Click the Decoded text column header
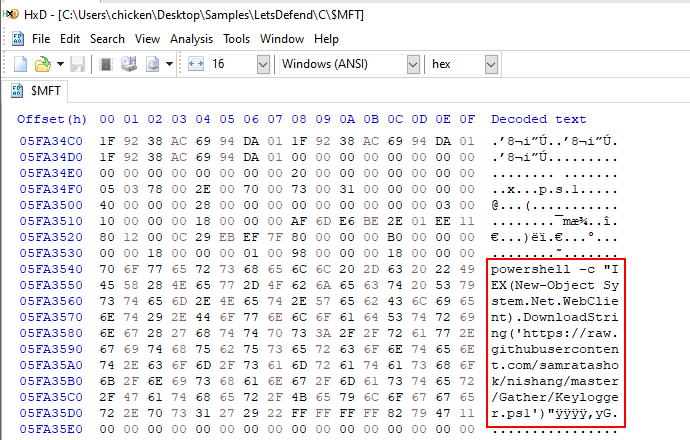 pyautogui.click(x=539, y=119)
